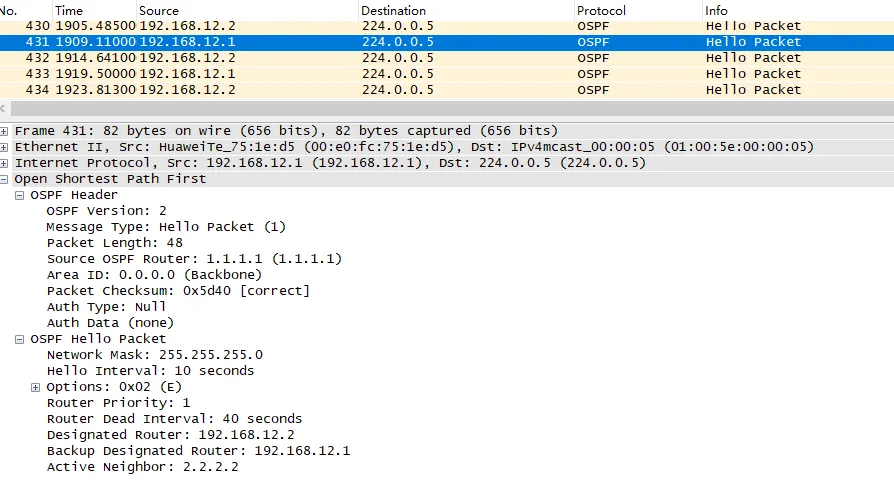Click the packet list horizontal scrollbar
This screenshot has height=495, width=894.
(x=447, y=108)
